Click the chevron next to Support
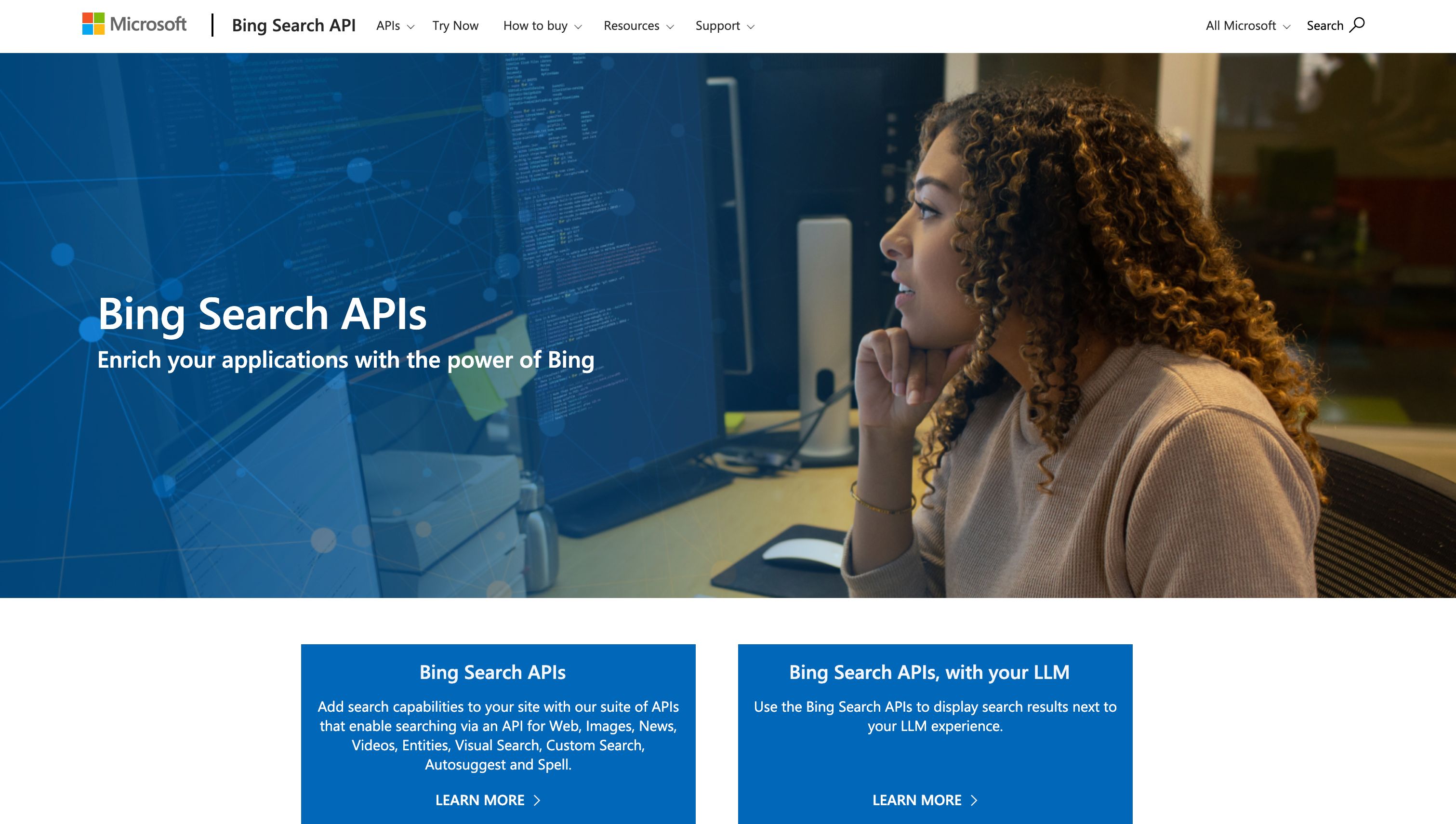Screen dimensions: 1456x824 click(751, 27)
